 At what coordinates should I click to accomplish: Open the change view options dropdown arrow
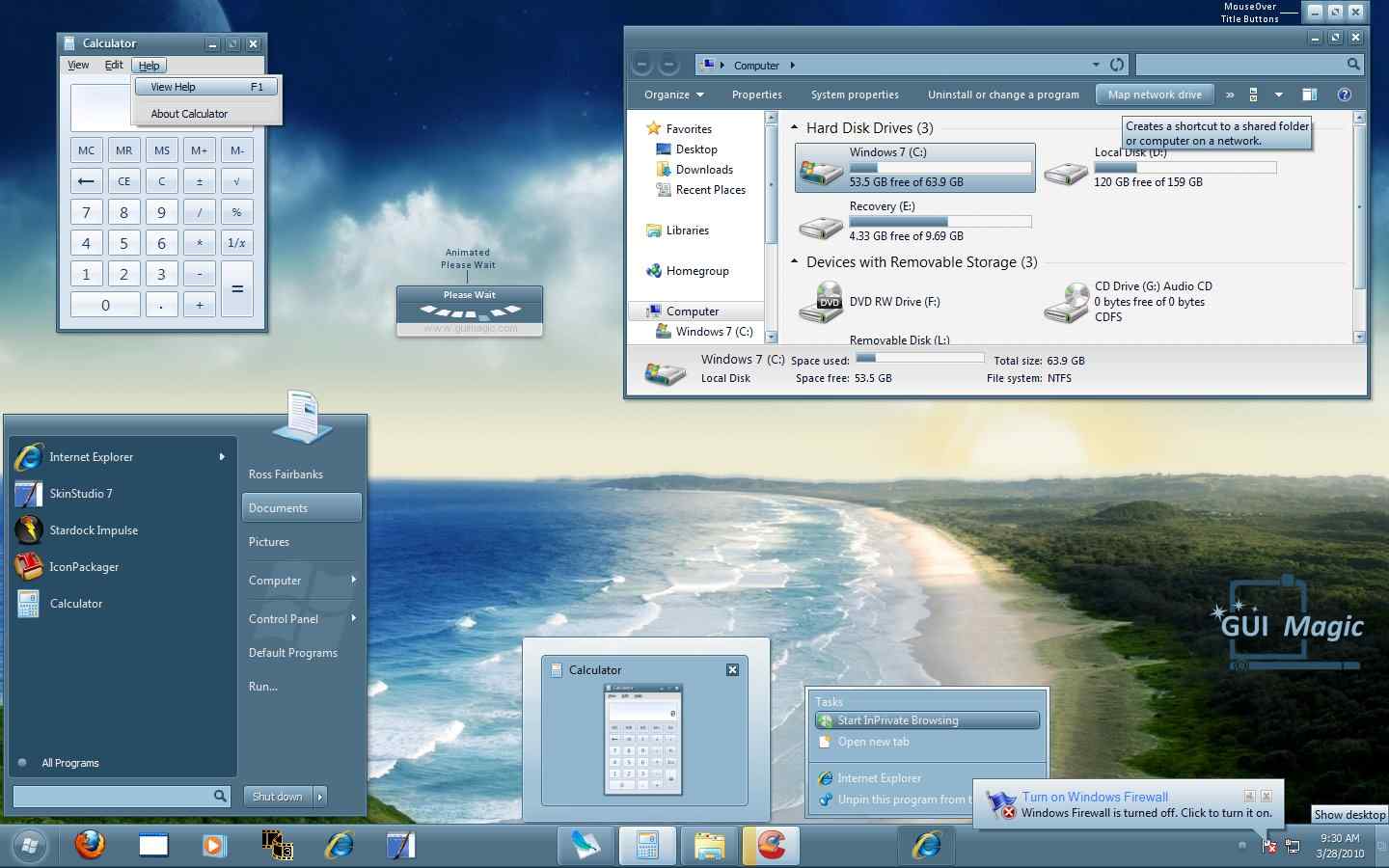pos(1279,95)
